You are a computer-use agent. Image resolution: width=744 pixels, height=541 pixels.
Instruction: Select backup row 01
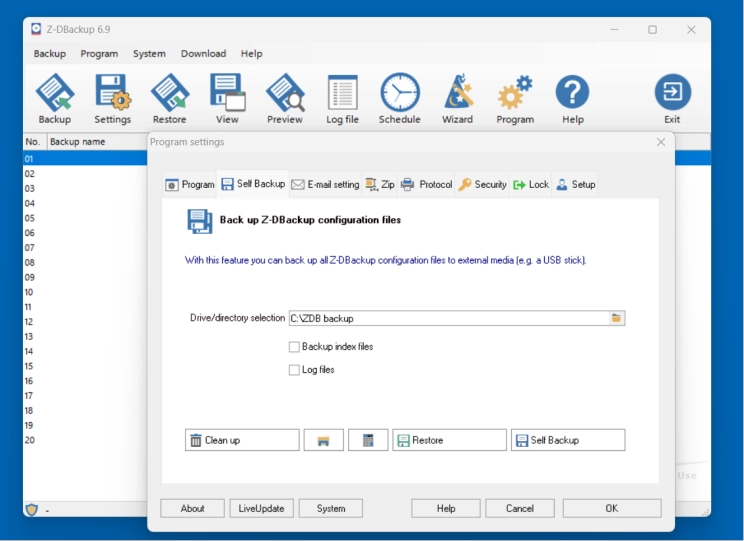(x=85, y=159)
